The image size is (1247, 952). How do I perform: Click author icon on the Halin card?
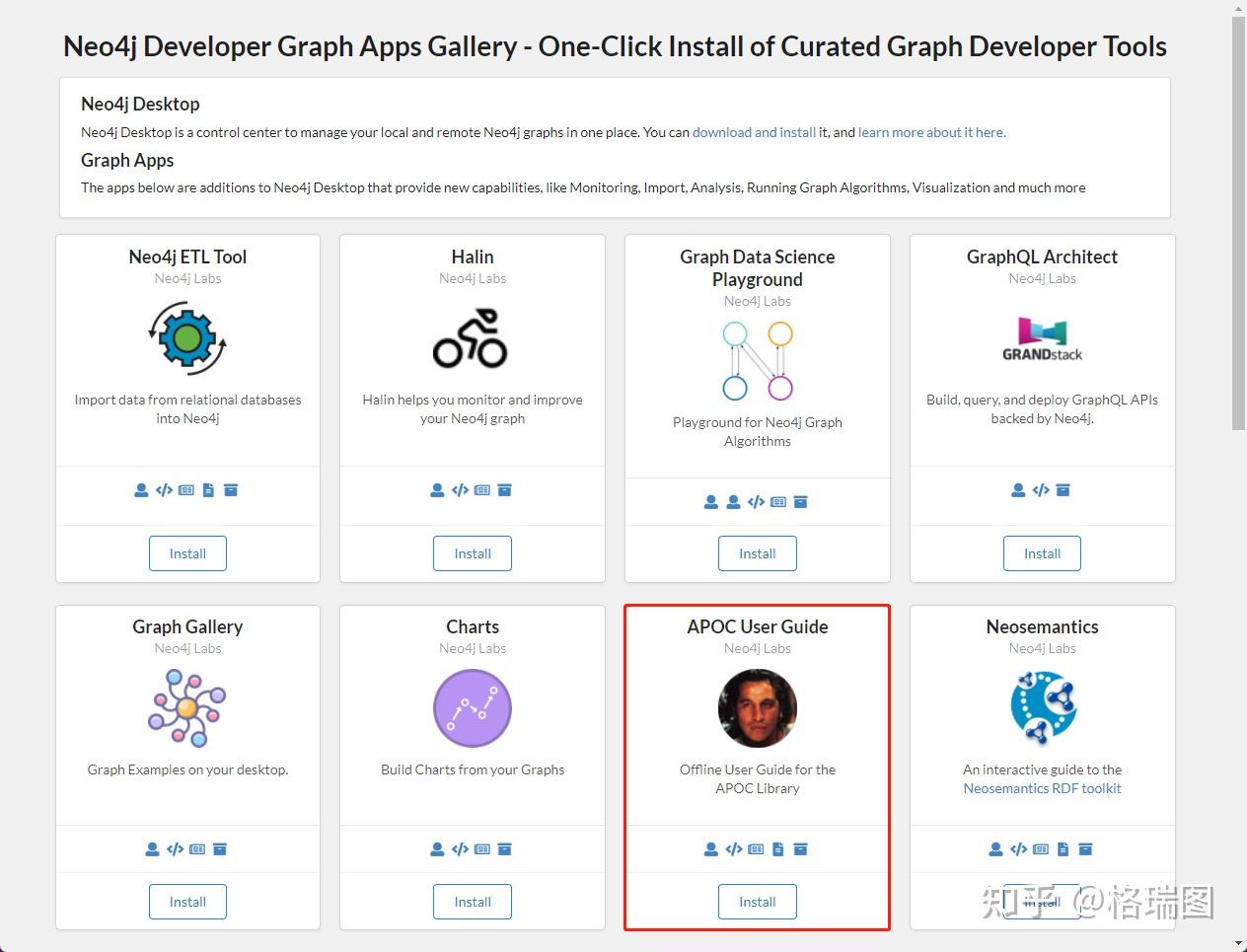pyautogui.click(x=437, y=490)
